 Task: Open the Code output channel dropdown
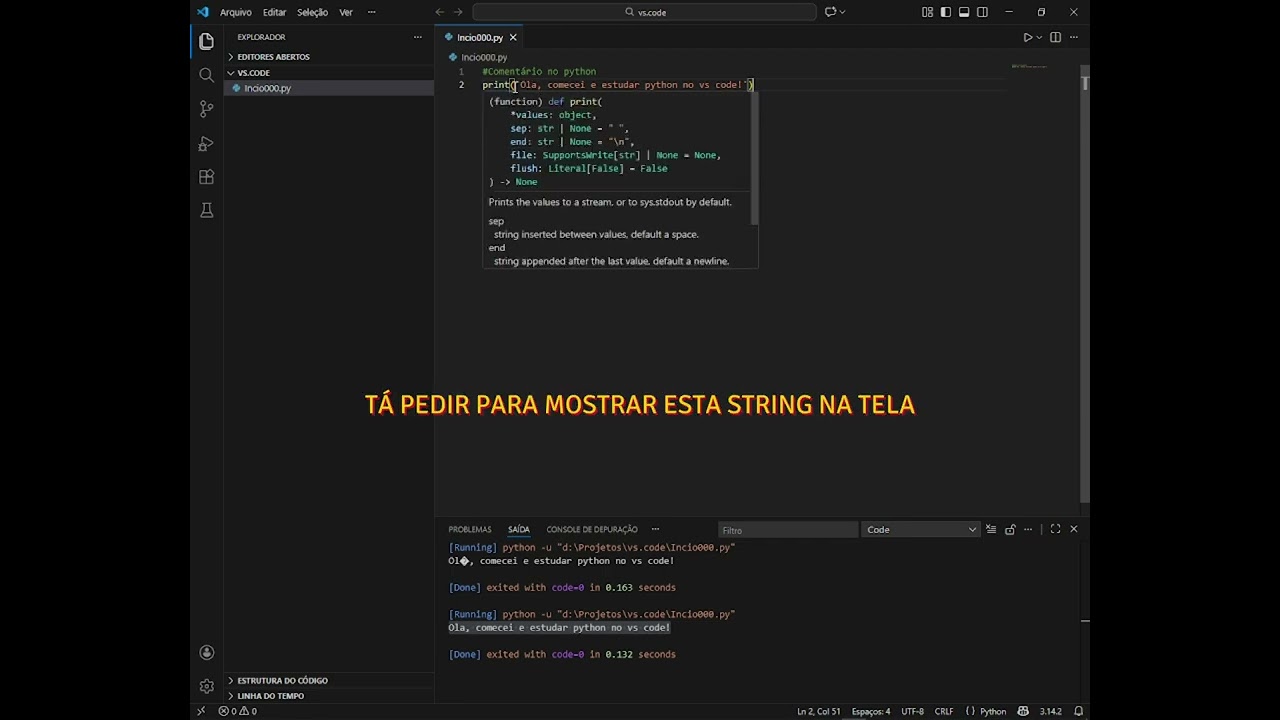tap(921, 529)
